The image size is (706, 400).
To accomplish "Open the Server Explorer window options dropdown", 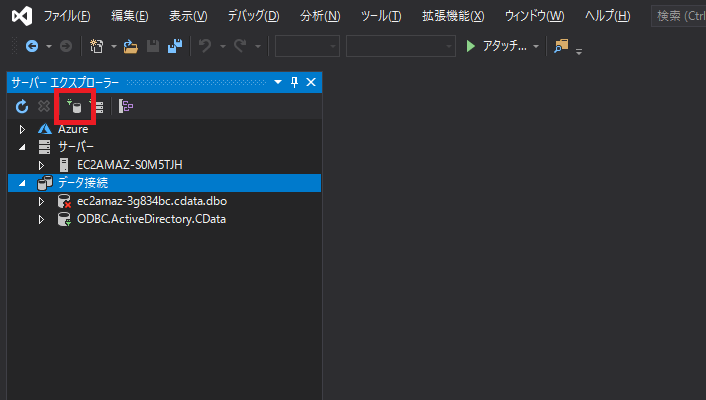I will pyautogui.click(x=277, y=82).
